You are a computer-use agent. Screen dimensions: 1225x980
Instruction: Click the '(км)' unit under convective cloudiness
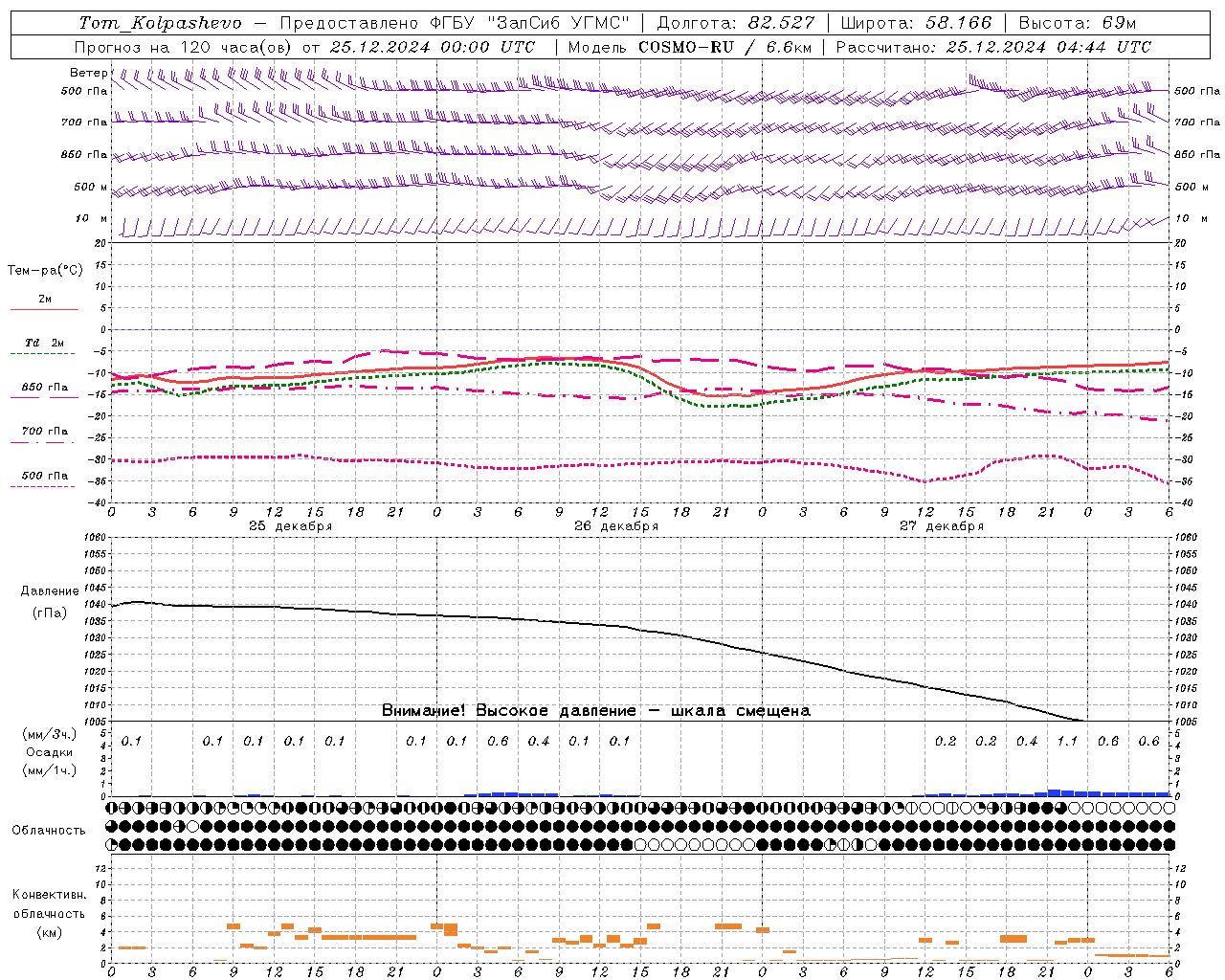pos(49,932)
